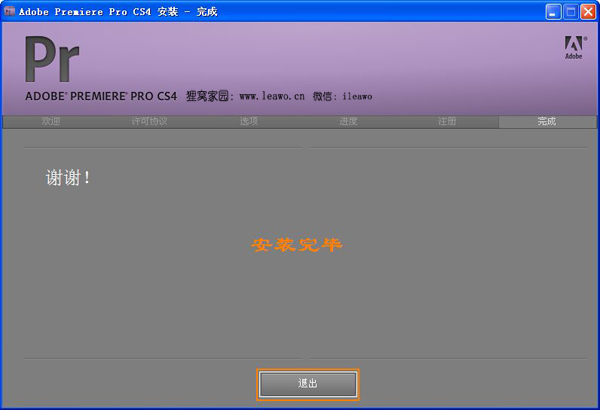Select the 注册 step tab
This screenshot has width=600, height=410.
point(447,121)
